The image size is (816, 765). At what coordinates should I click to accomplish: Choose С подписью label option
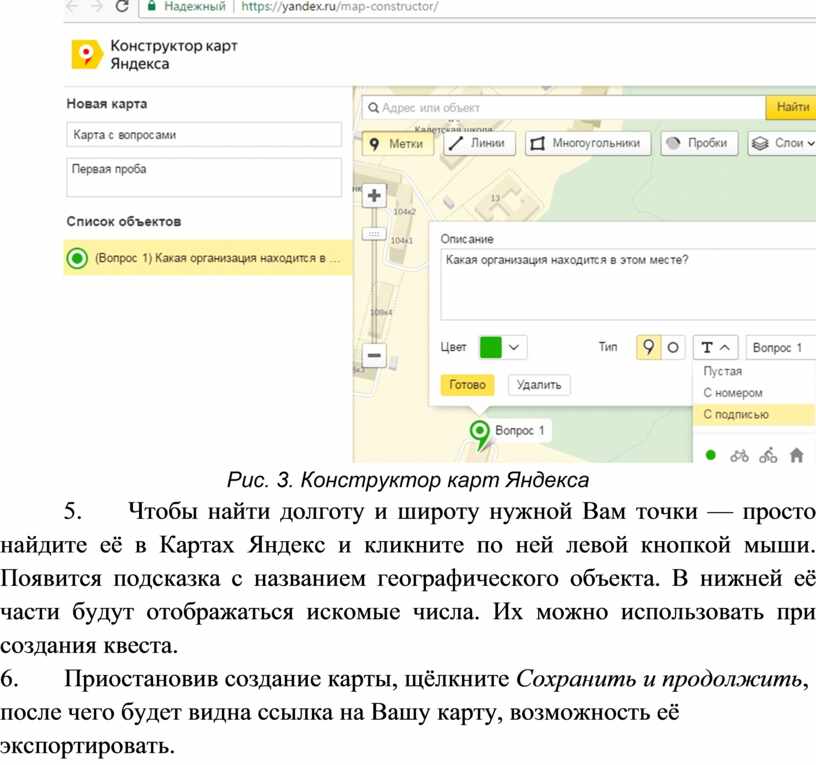coord(754,415)
